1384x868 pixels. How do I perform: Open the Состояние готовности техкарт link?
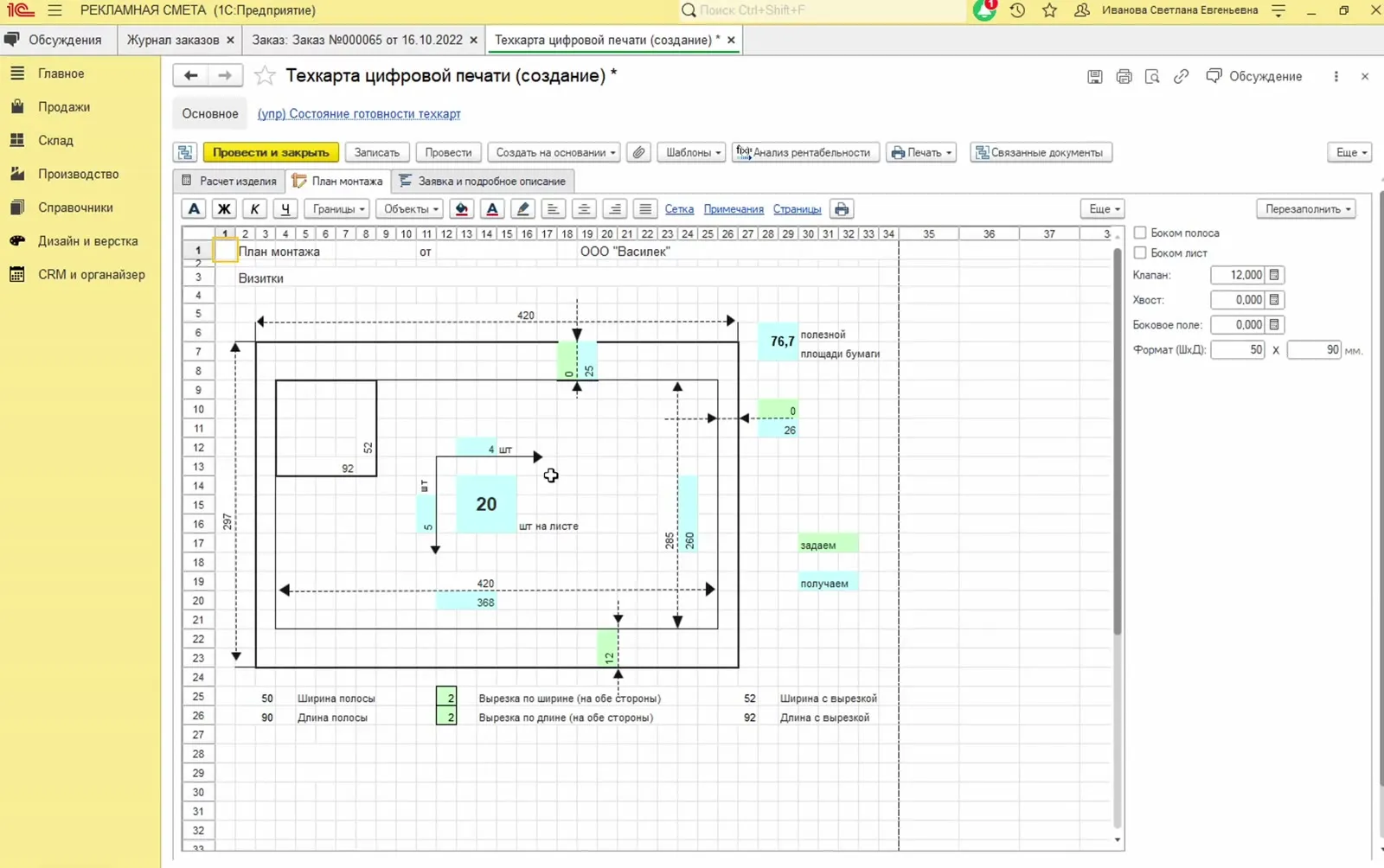pos(359,113)
